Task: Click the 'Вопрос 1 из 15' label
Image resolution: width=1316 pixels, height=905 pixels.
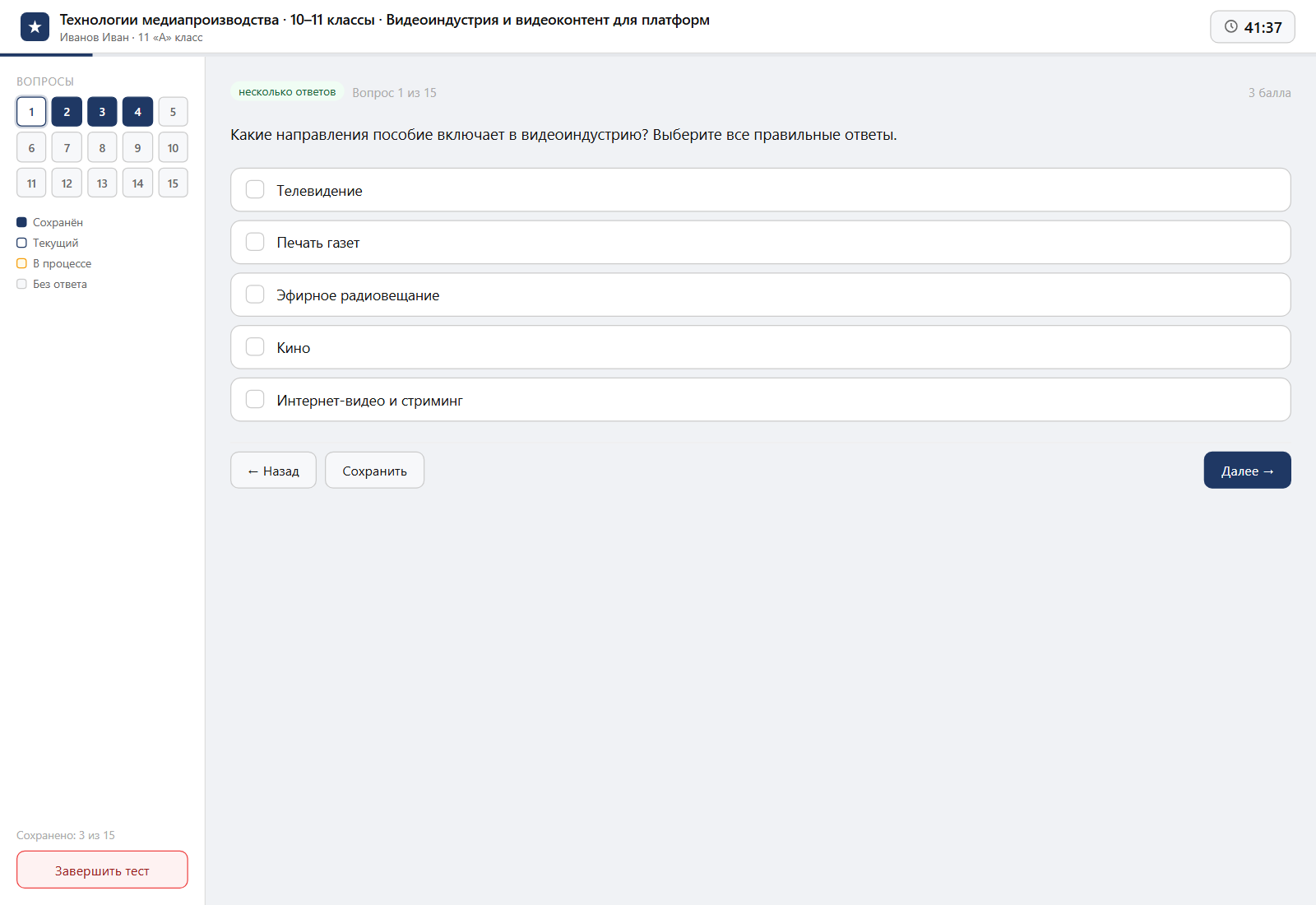Action: point(394,93)
